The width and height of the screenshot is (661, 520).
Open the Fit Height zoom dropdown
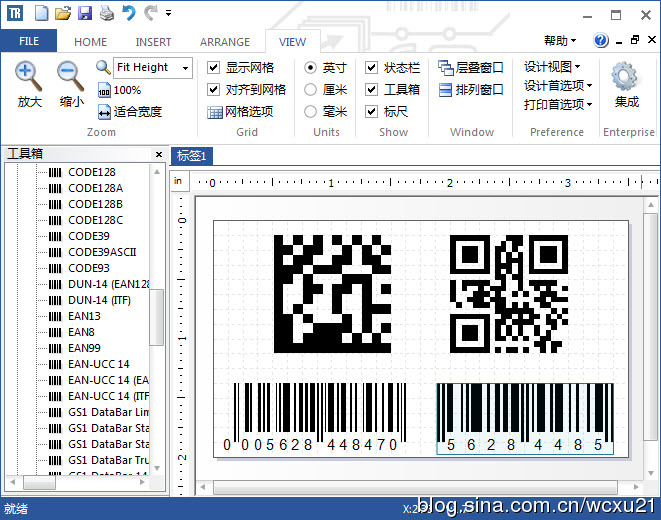pyautogui.click(x=185, y=68)
